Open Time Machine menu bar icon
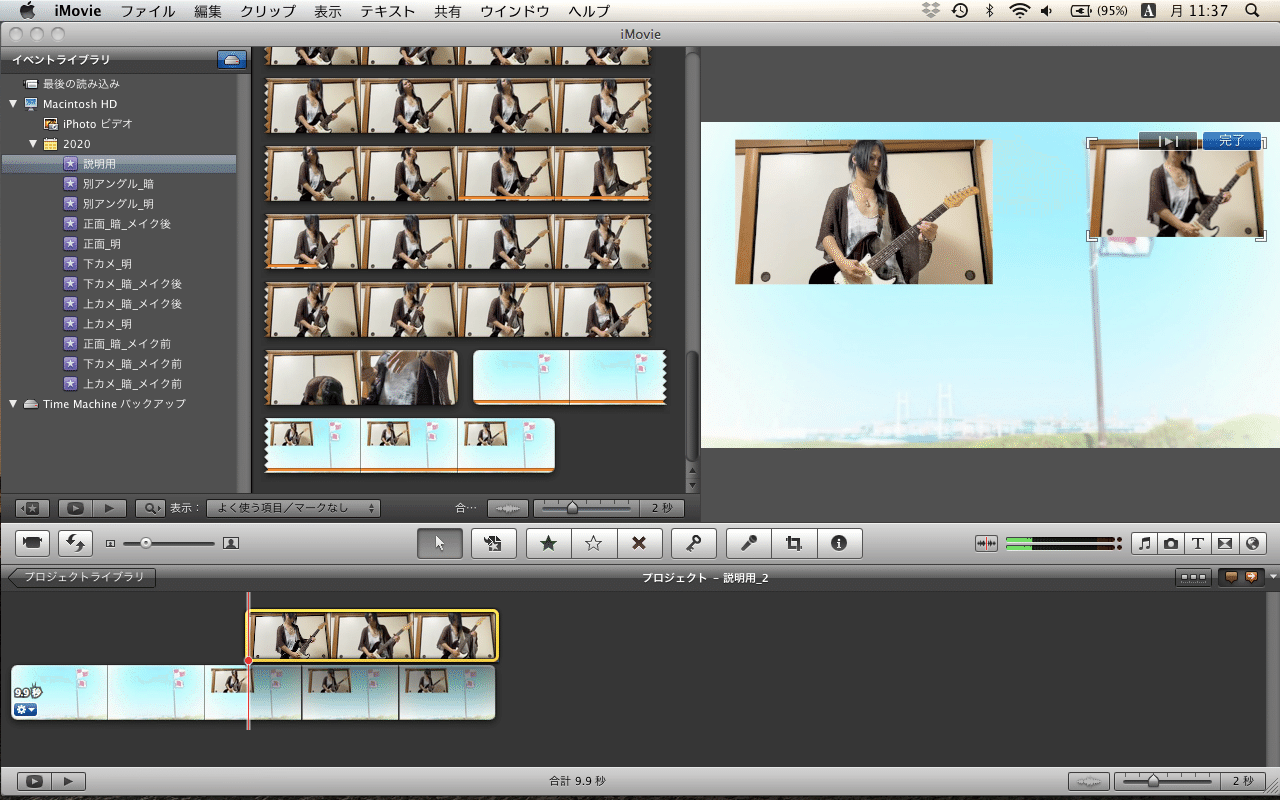This screenshot has width=1280, height=800. pyautogui.click(x=960, y=11)
